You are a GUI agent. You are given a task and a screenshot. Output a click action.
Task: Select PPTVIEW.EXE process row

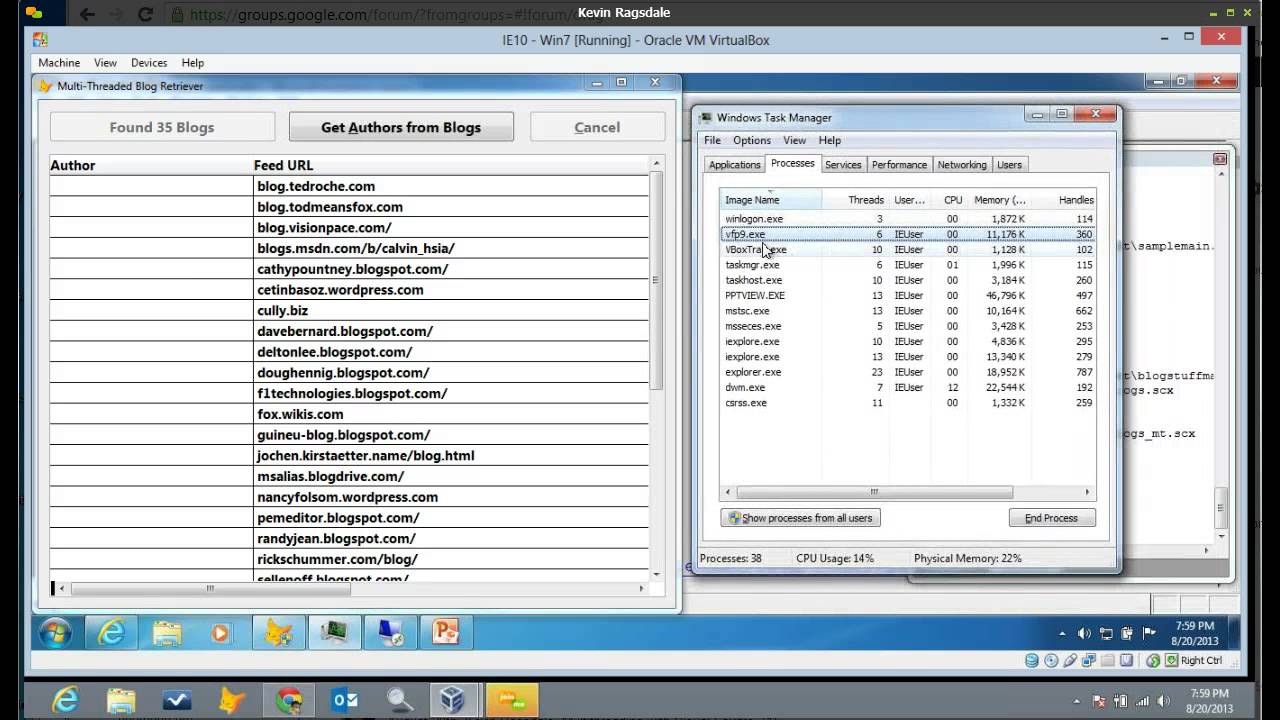coord(908,296)
